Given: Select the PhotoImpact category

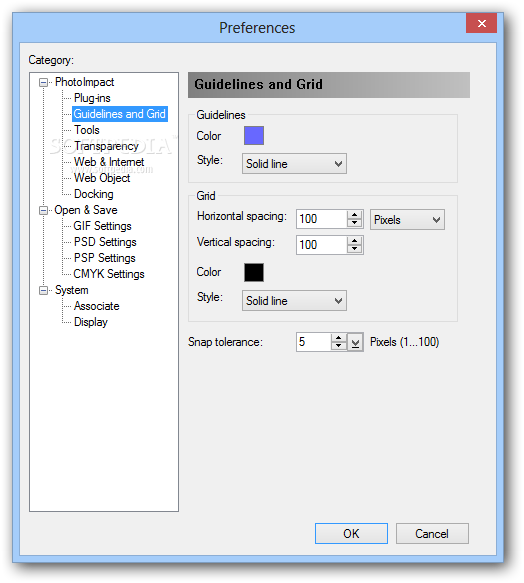Looking at the screenshot, I should tap(84, 82).
